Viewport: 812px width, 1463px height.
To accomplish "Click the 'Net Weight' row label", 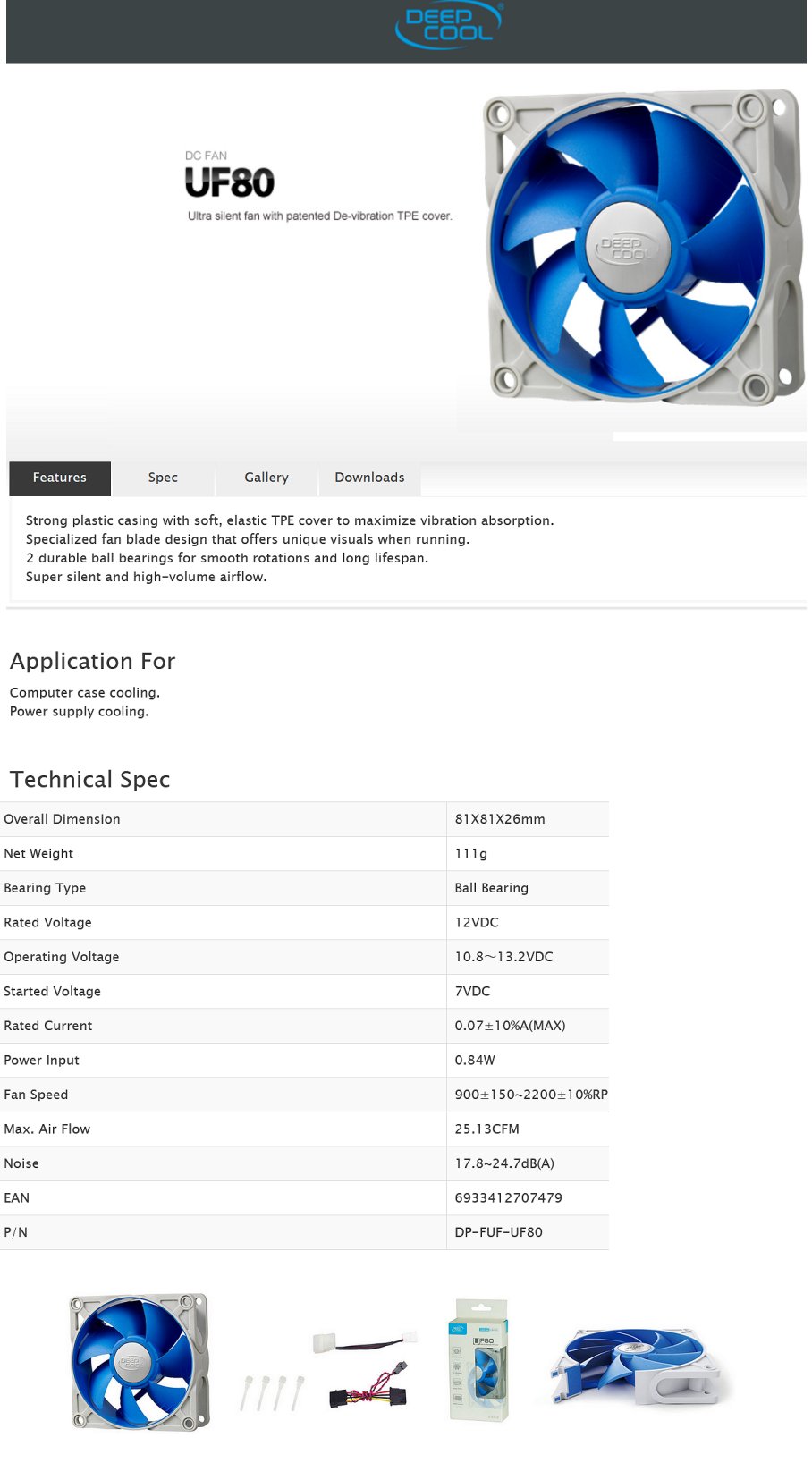I will pyautogui.click(x=38, y=854).
